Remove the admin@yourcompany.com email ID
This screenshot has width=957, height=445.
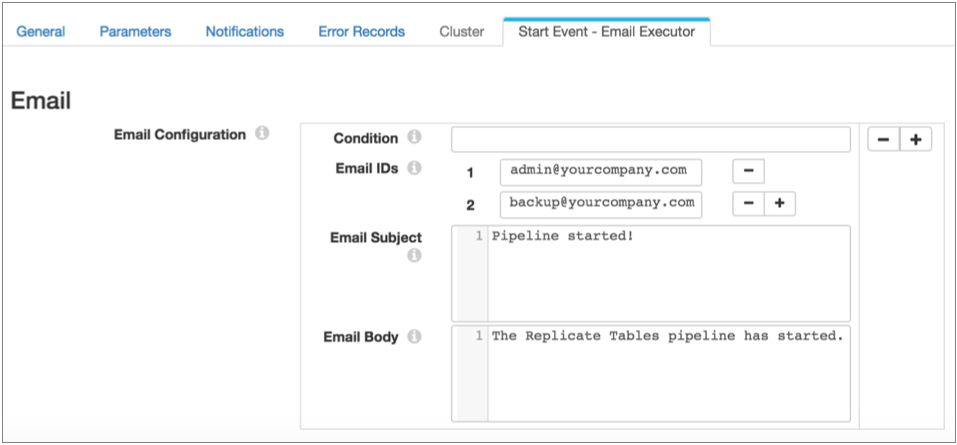(748, 171)
